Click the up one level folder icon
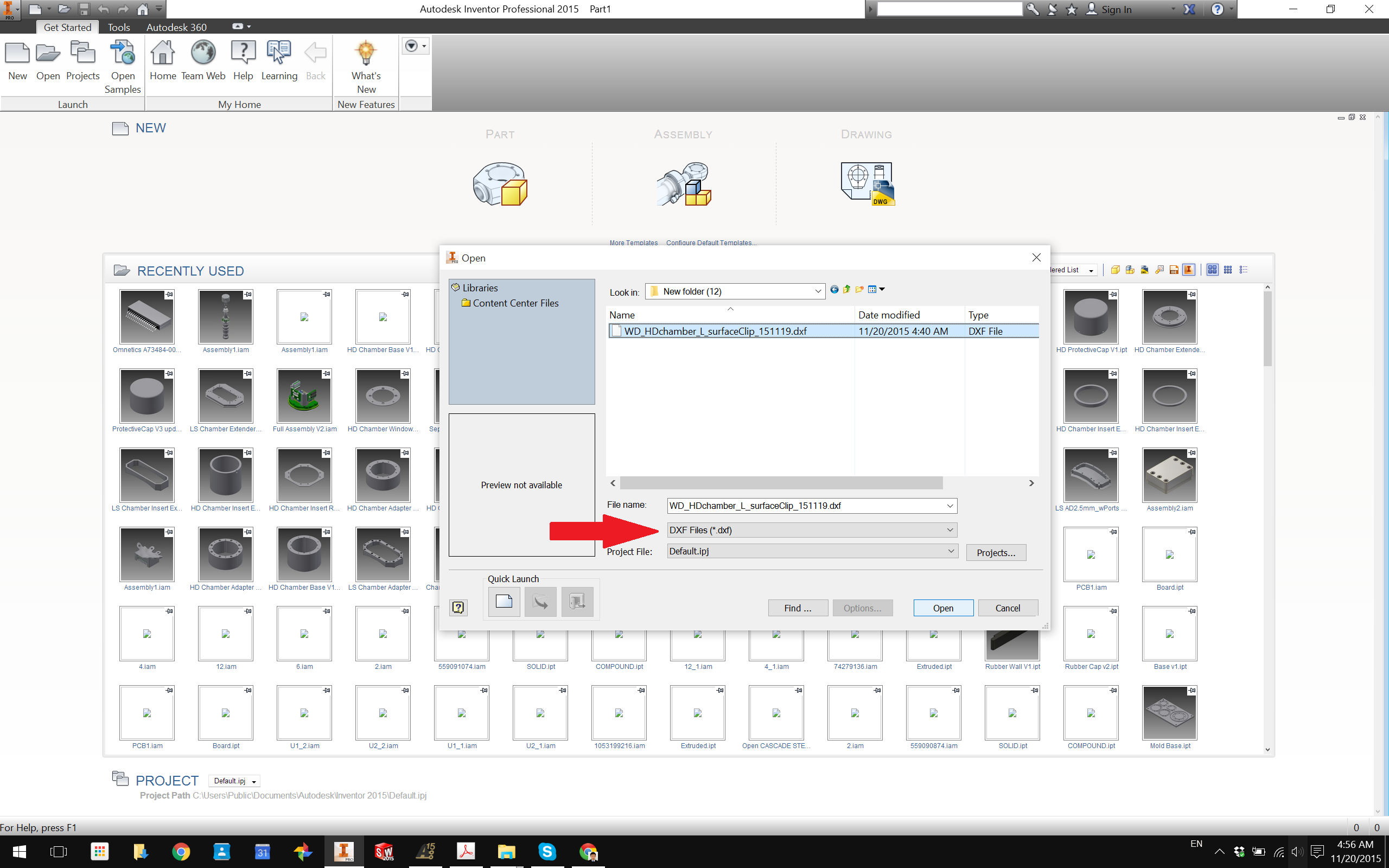The height and width of the screenshot is (868, 1389). pyautogui.click(x=846, y=289)
